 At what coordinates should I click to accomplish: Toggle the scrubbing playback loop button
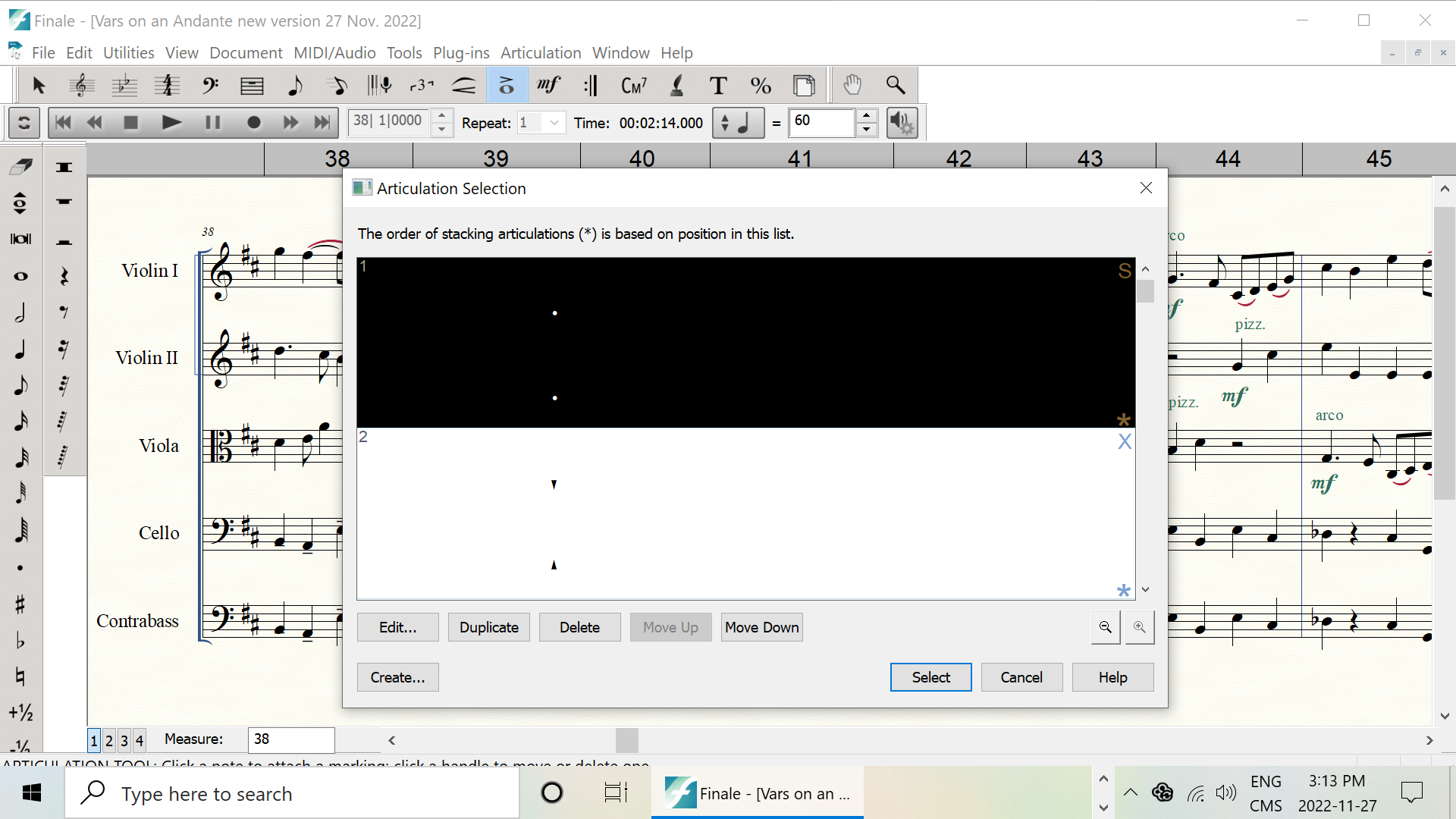click(24, 122)
